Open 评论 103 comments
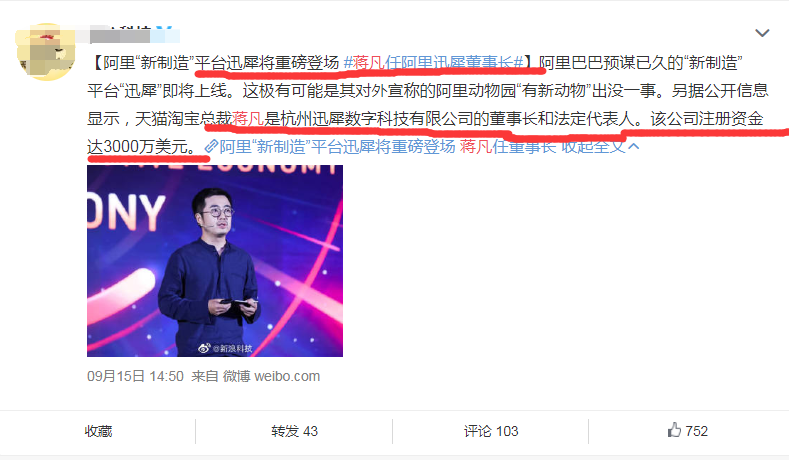This screenshot has height=460, width=789. [491, 431]
